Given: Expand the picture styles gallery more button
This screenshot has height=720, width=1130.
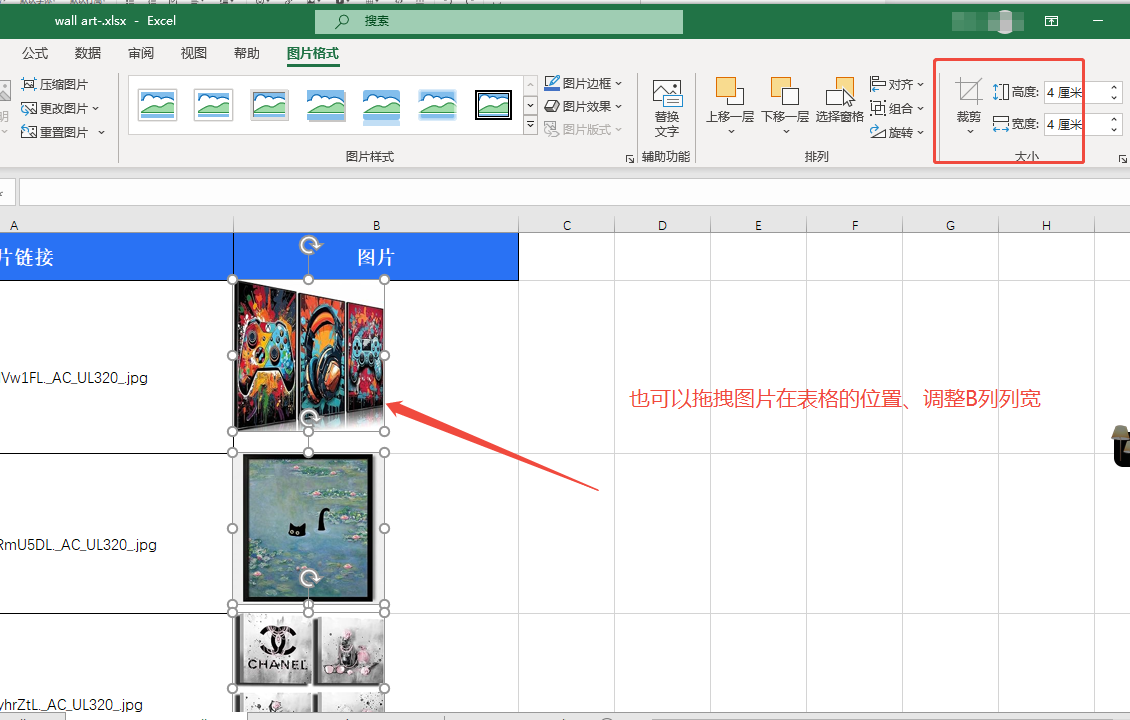Looking at the screenshot, I should tap(530, 126).
